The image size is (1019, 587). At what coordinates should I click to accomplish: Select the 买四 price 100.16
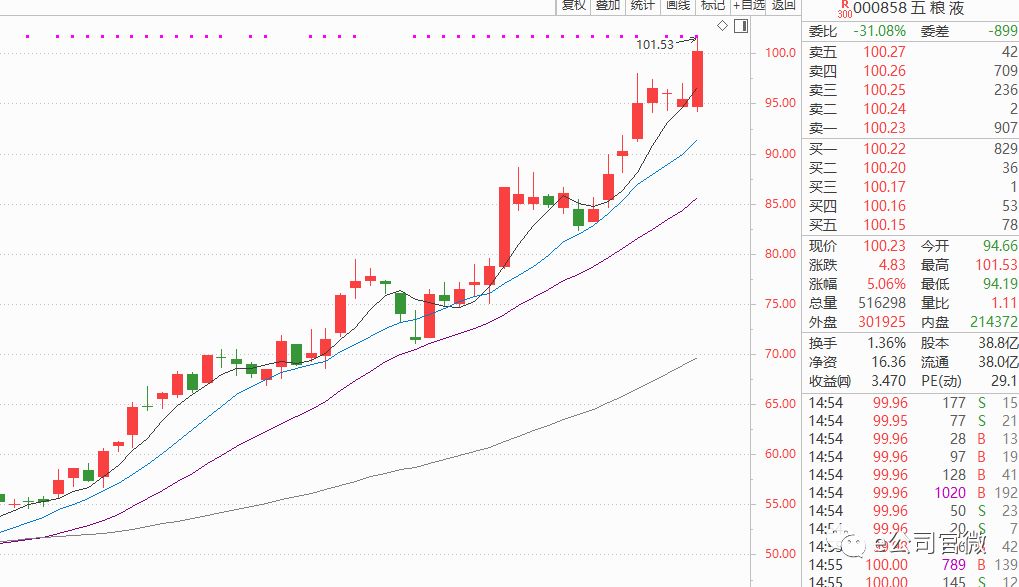[884, 206]
